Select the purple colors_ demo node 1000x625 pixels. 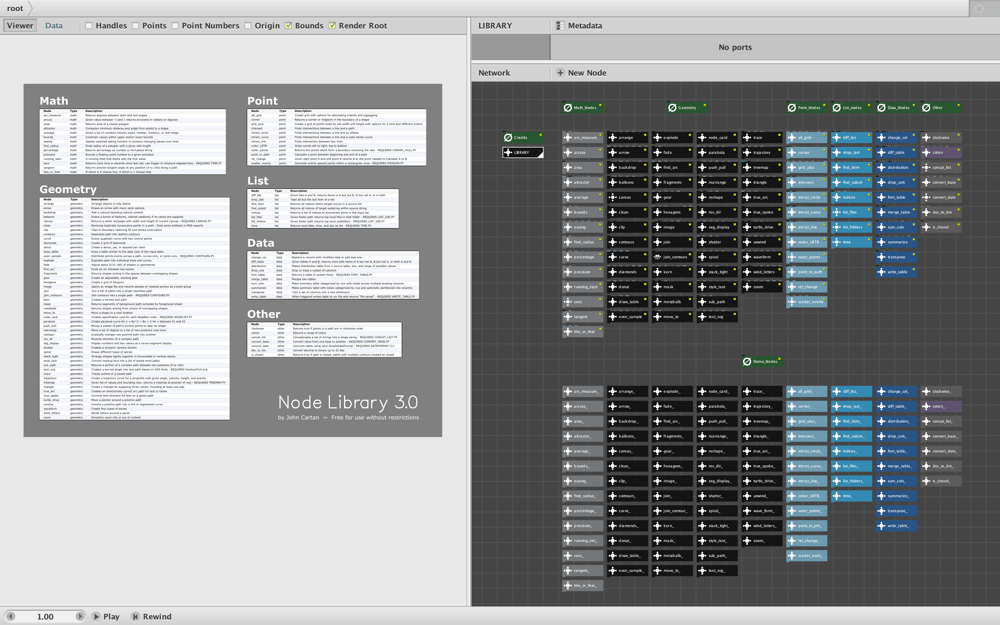click(941, 406)
